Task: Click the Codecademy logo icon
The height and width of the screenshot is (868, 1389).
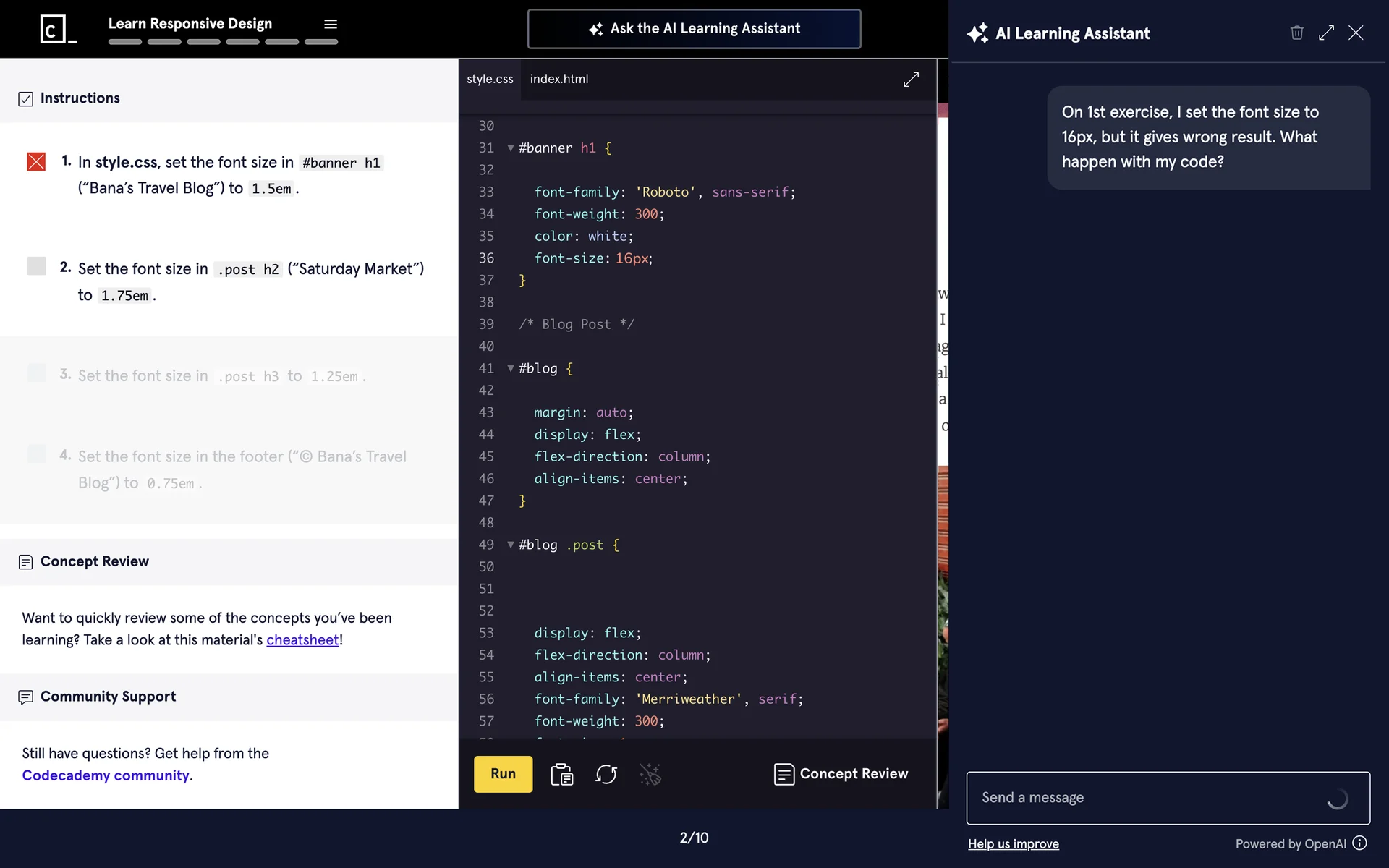Action: (x=58, y=29)
